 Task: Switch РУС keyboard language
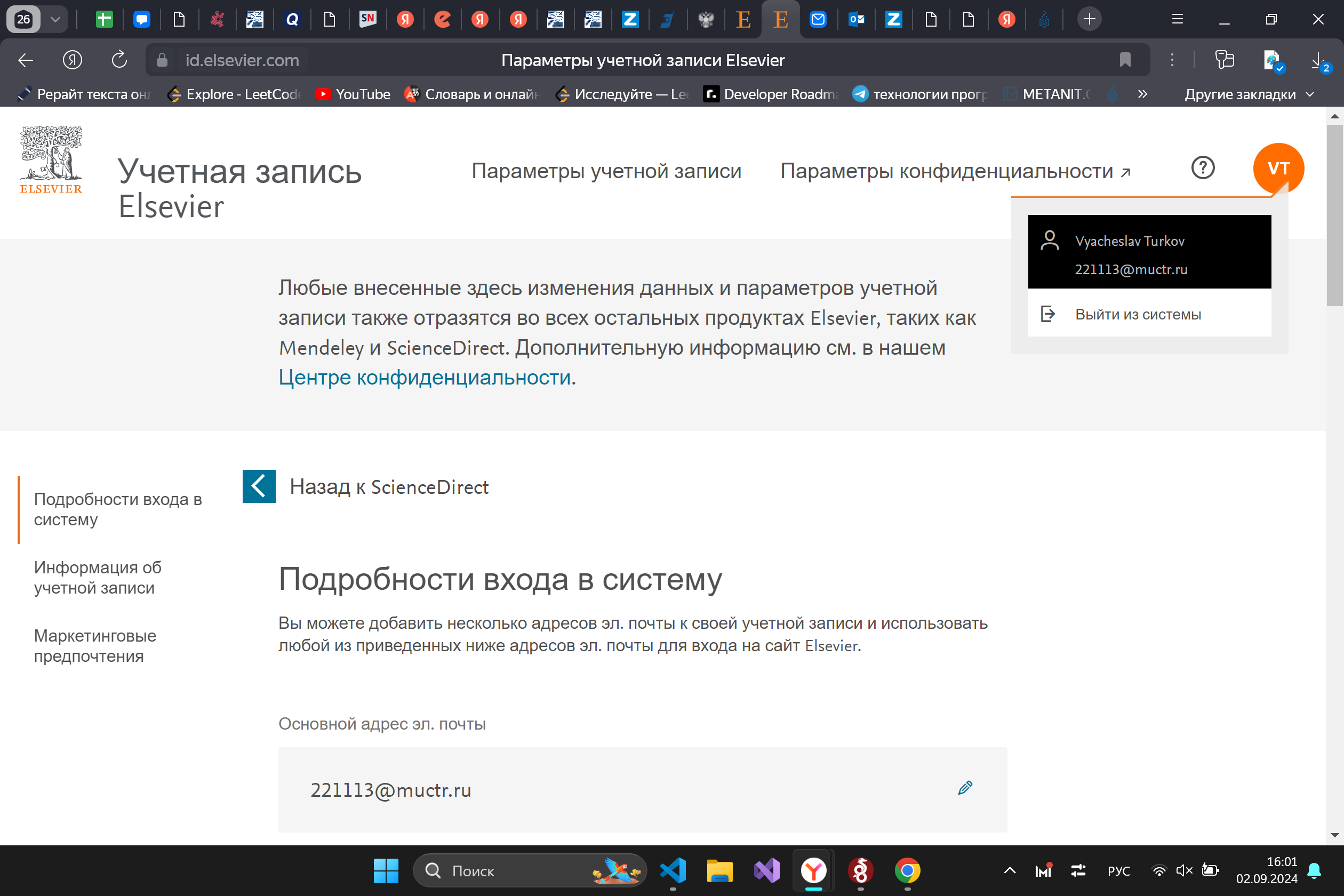tap(1118, 871)
